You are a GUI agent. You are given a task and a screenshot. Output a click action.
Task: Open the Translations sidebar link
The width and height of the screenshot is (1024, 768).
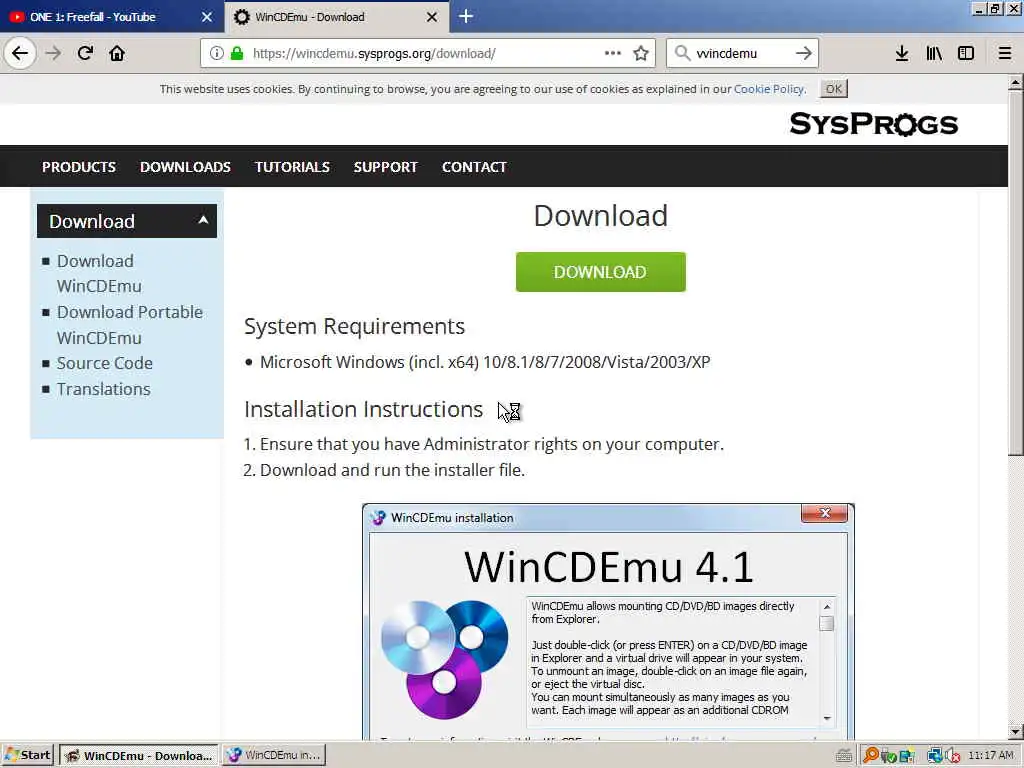103,389
